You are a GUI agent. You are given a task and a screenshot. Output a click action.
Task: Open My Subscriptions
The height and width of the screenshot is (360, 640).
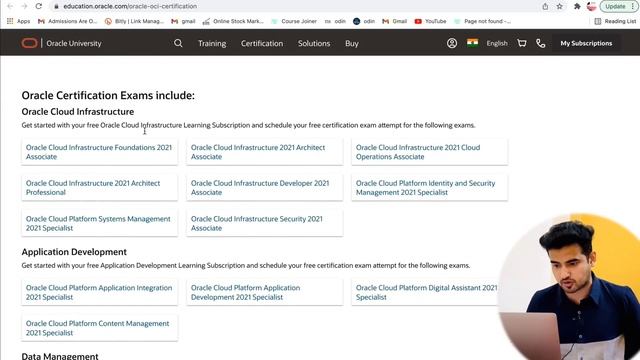pos(586,43)
